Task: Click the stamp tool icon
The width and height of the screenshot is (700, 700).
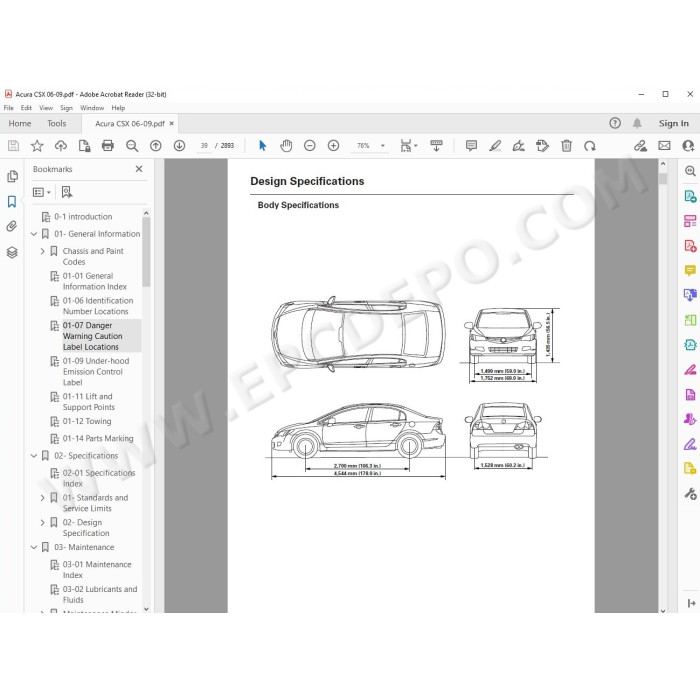Action: click(542, 146)
